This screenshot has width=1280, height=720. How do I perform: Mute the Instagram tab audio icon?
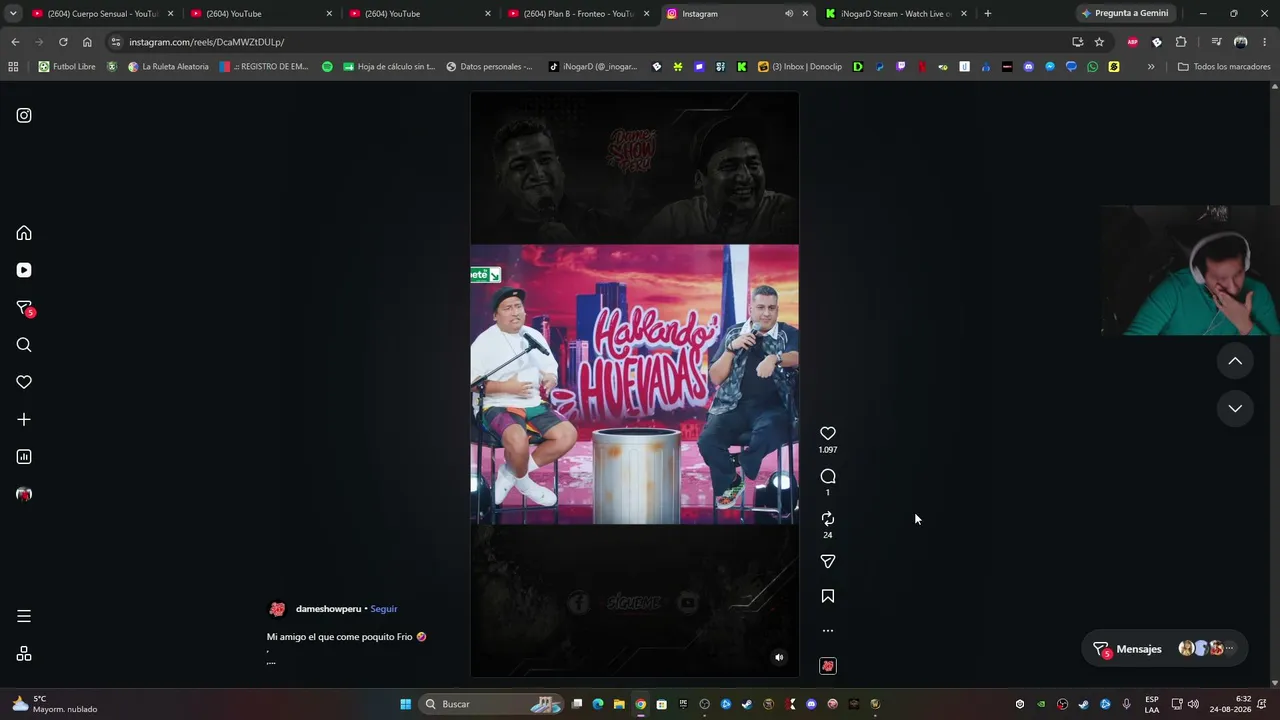coord(789,14)
